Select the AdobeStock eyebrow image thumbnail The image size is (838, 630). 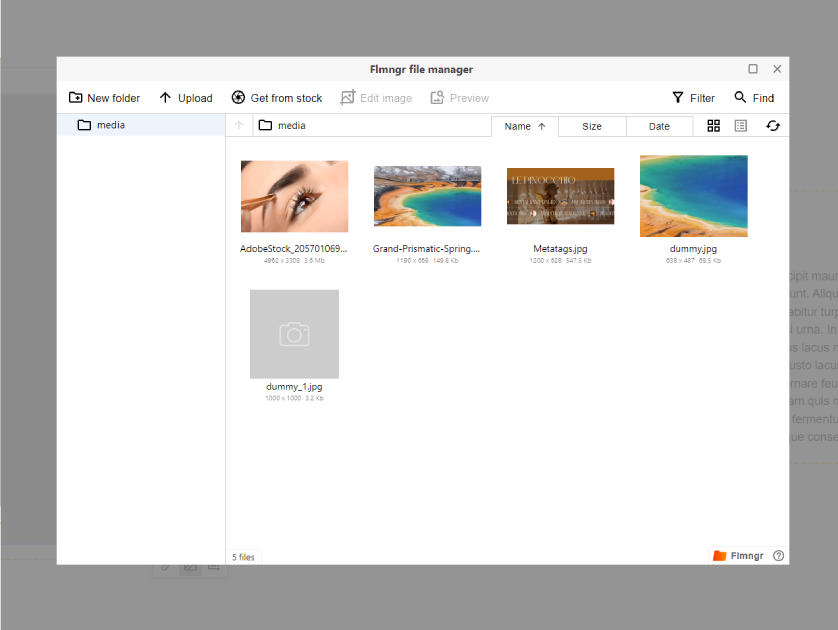pyautogui.click(x=294, y=197)
